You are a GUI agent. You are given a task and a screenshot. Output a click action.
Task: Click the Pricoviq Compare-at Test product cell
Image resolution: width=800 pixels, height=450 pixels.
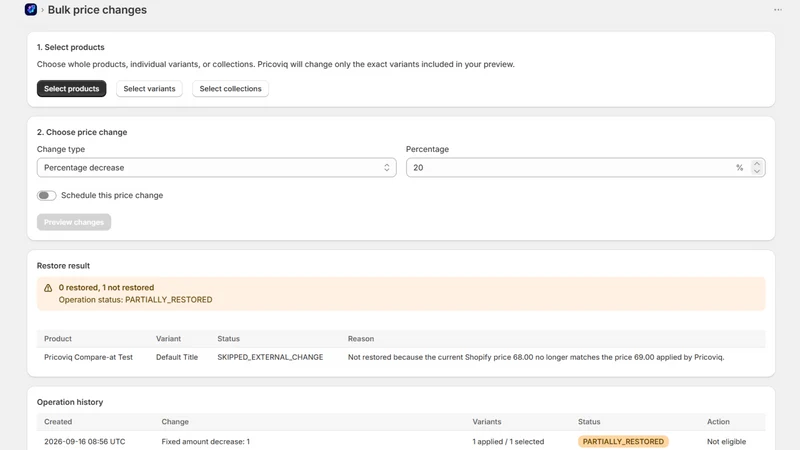tap(88, 357)
